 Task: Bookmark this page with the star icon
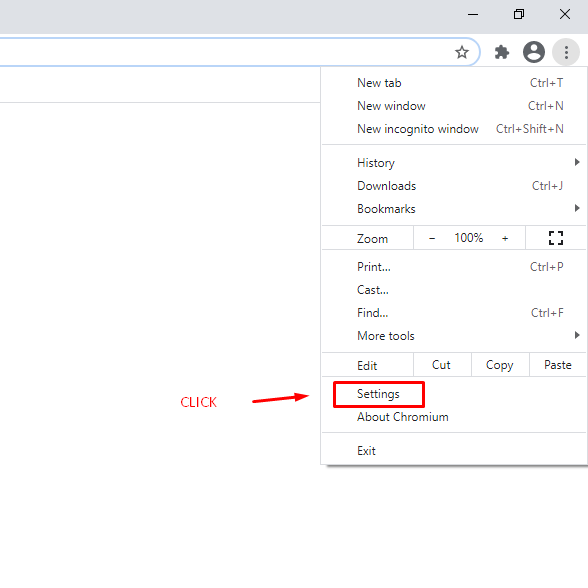(462, 52)
